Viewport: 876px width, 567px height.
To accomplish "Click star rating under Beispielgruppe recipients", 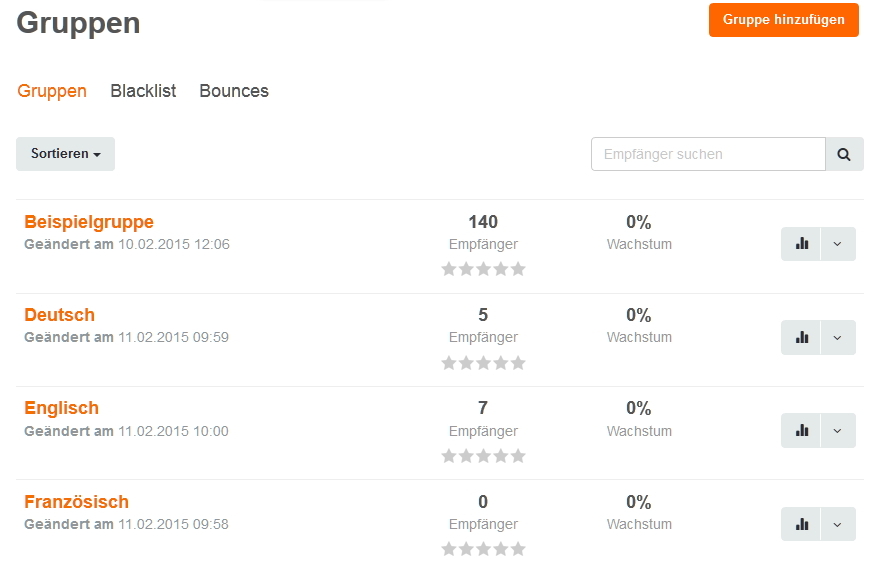I will (483, 269).
